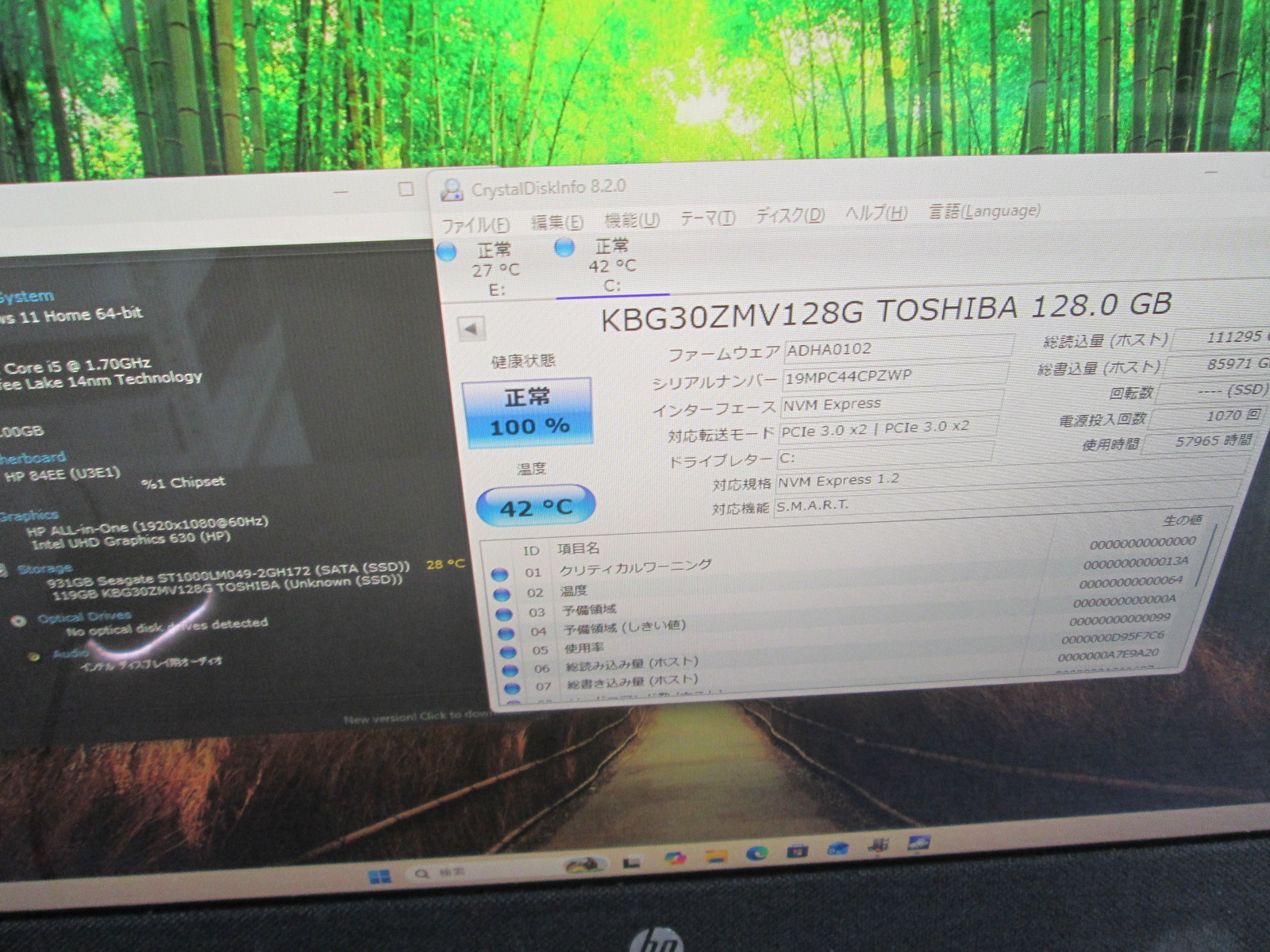The height and width of the screenshot is (952, 1270).
Task: Open the ファイル(F) menu
Action: (x=475, y=225)
